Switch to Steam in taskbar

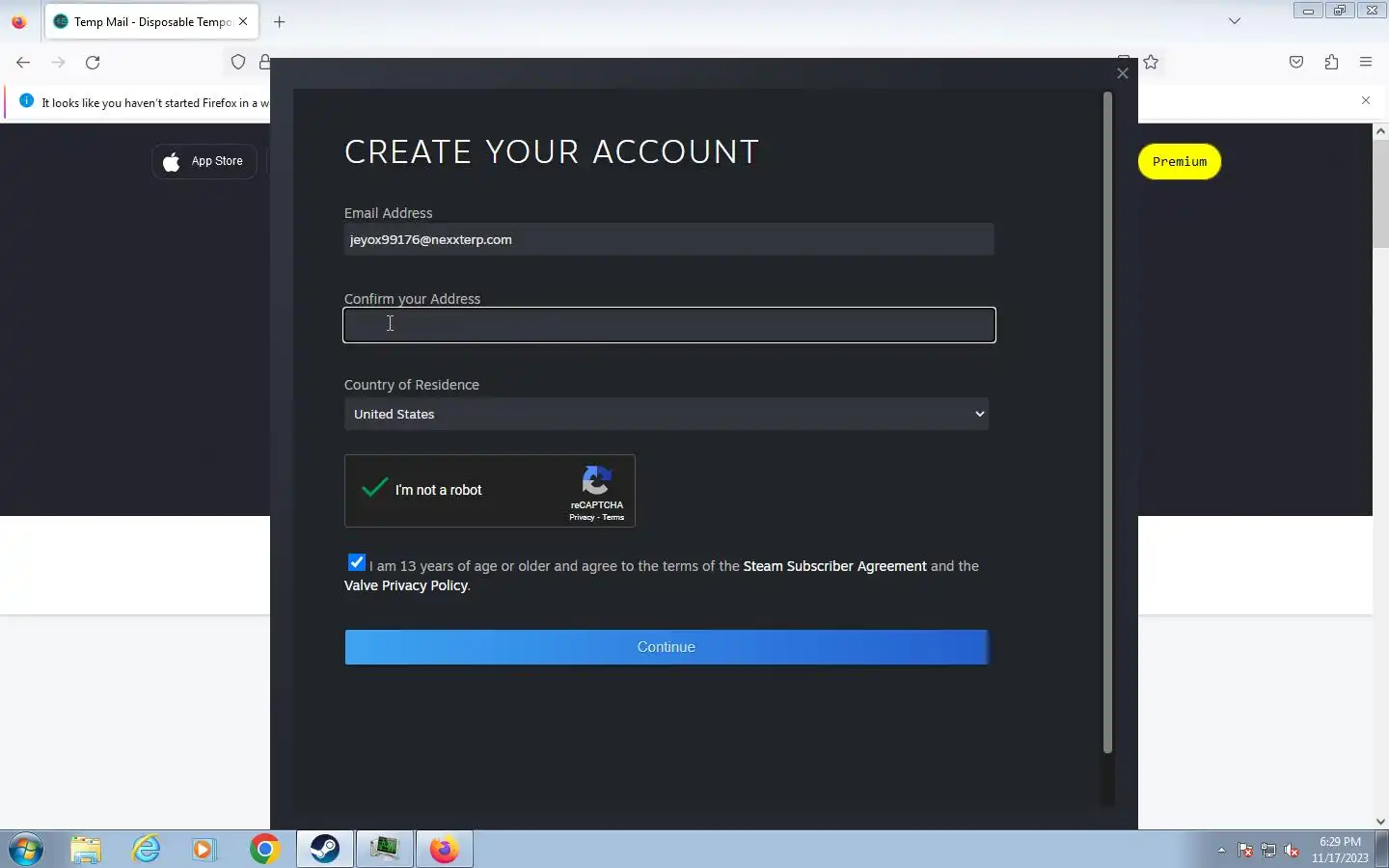tap(325, 850)
